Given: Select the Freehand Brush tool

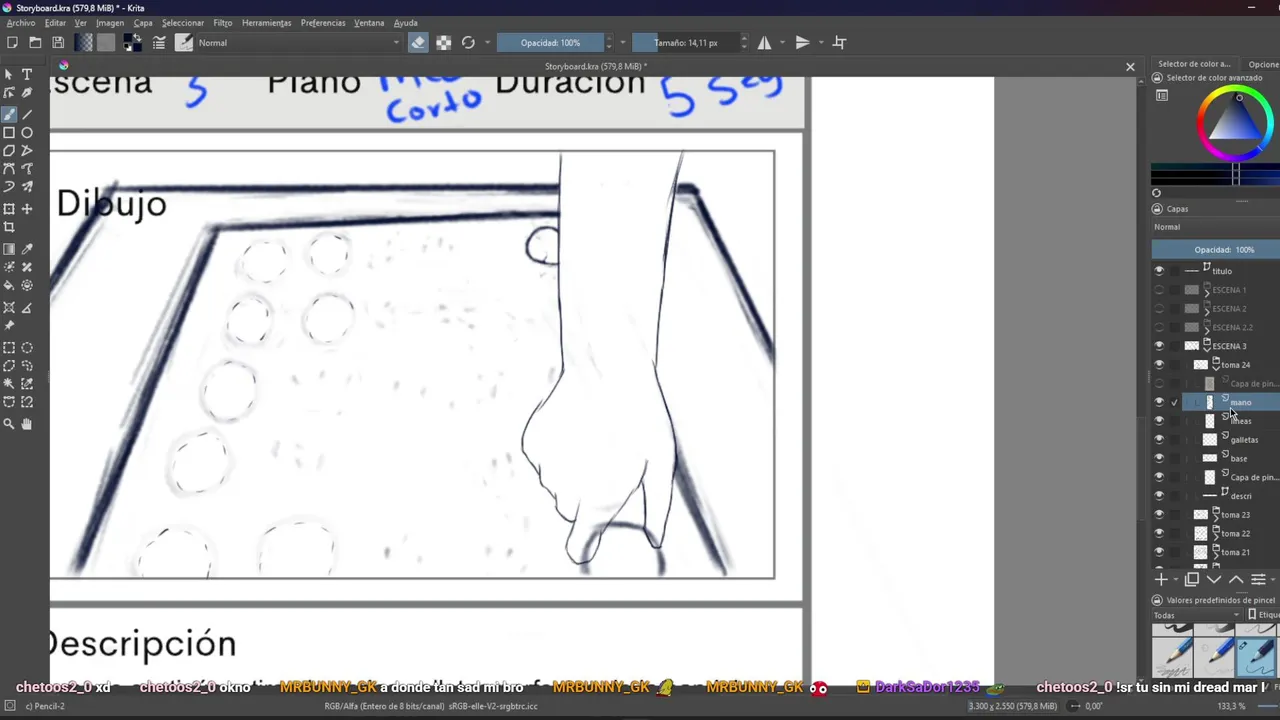Looking at the screenshot, I should tap(9, 113).
